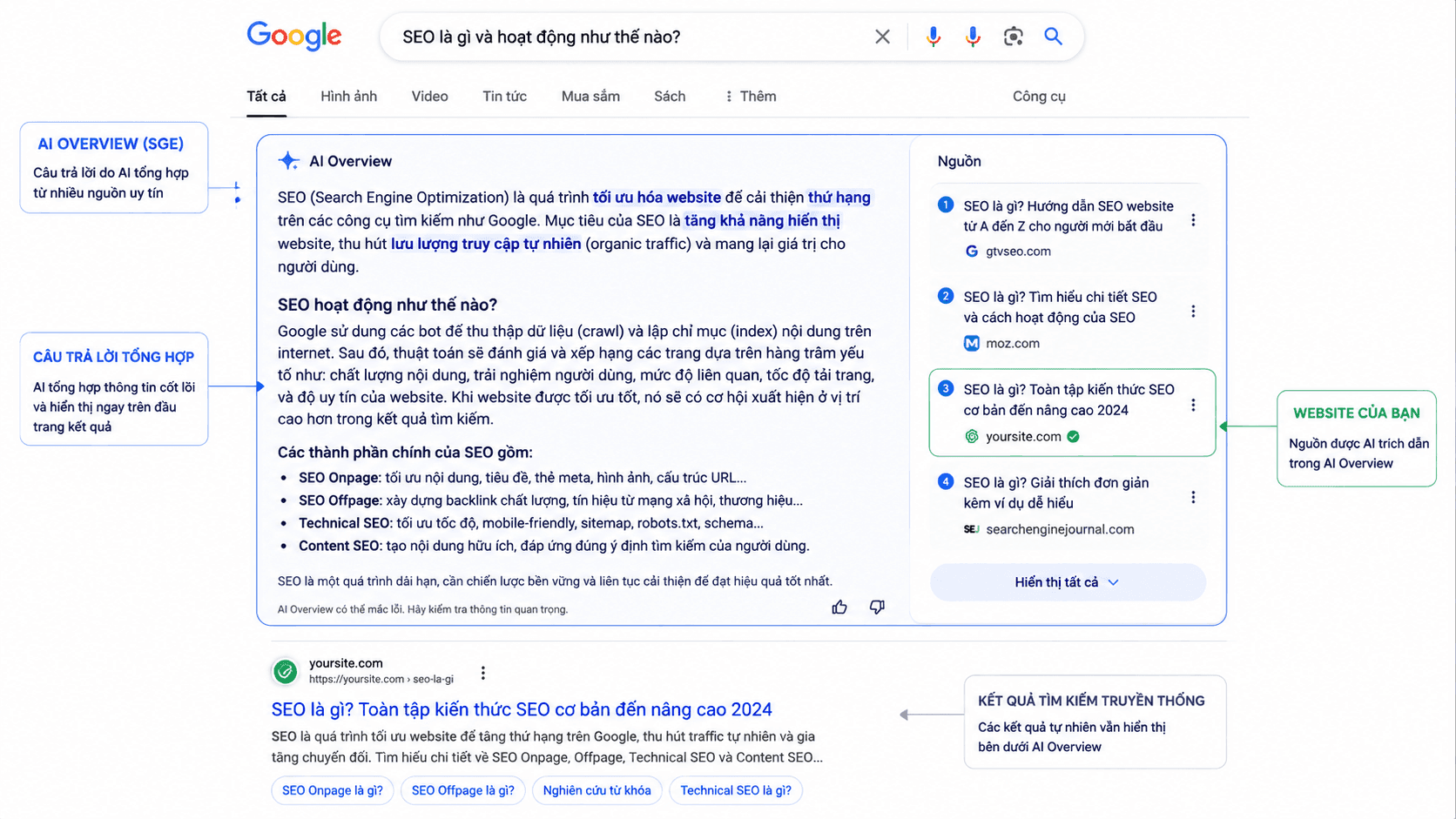Open source 'Hướng dẫn SEO website từ A đến Z'

tap(1068, 216)
